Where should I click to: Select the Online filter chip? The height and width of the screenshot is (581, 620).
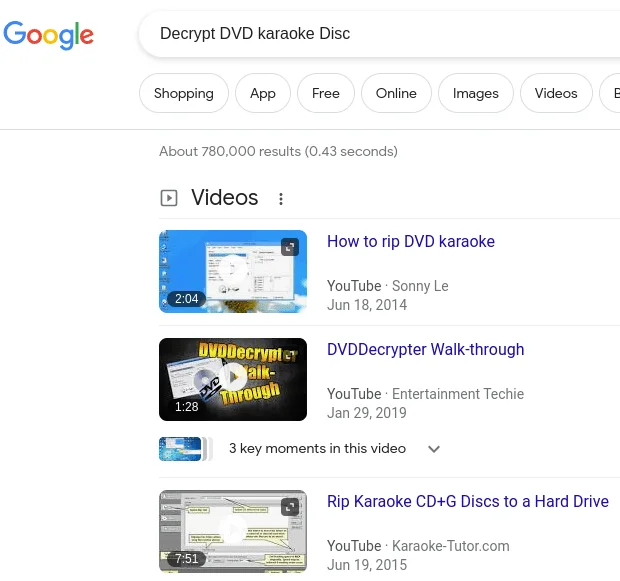(396, 93)
